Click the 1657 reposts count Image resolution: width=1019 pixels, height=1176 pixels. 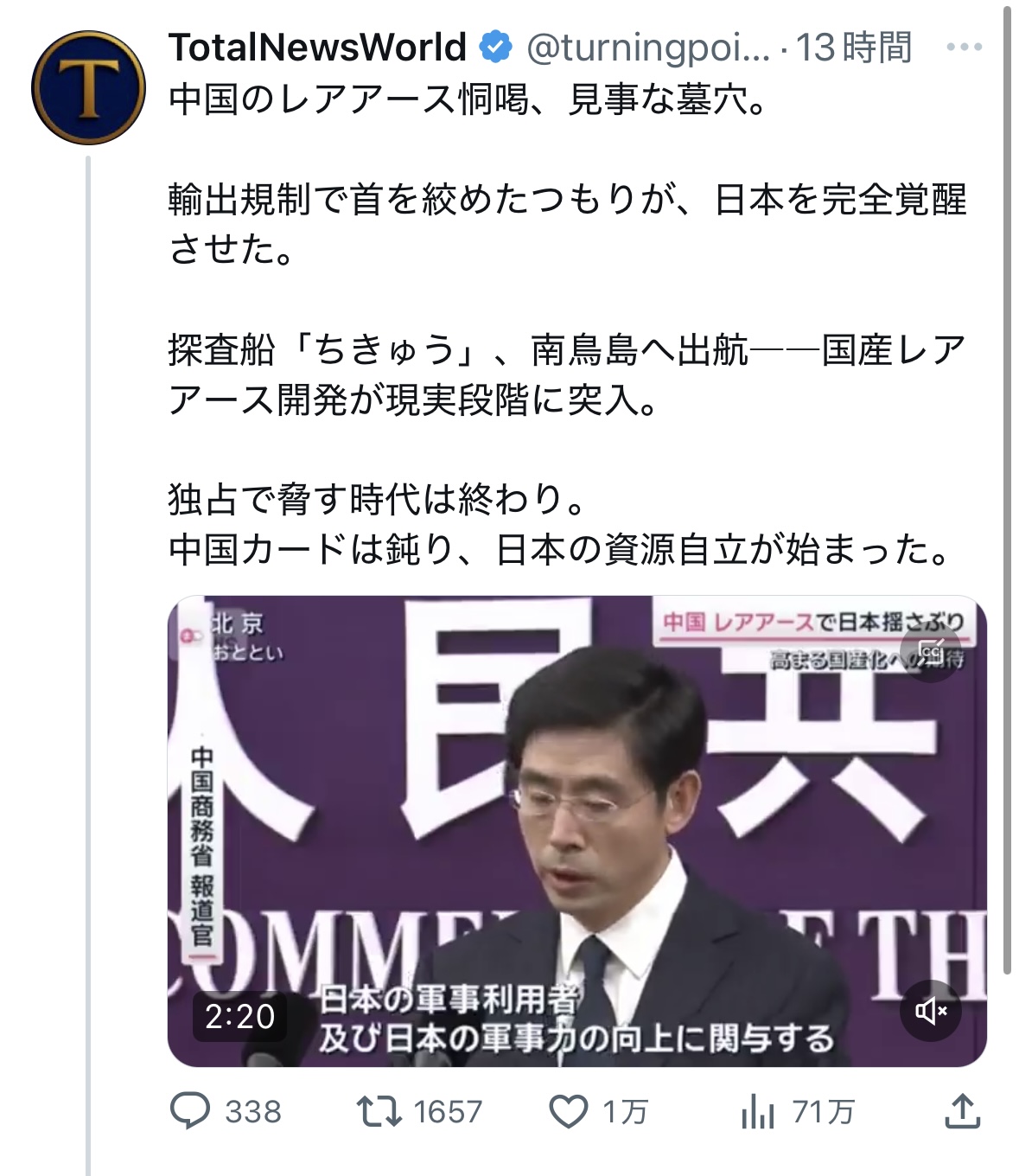448,1112
